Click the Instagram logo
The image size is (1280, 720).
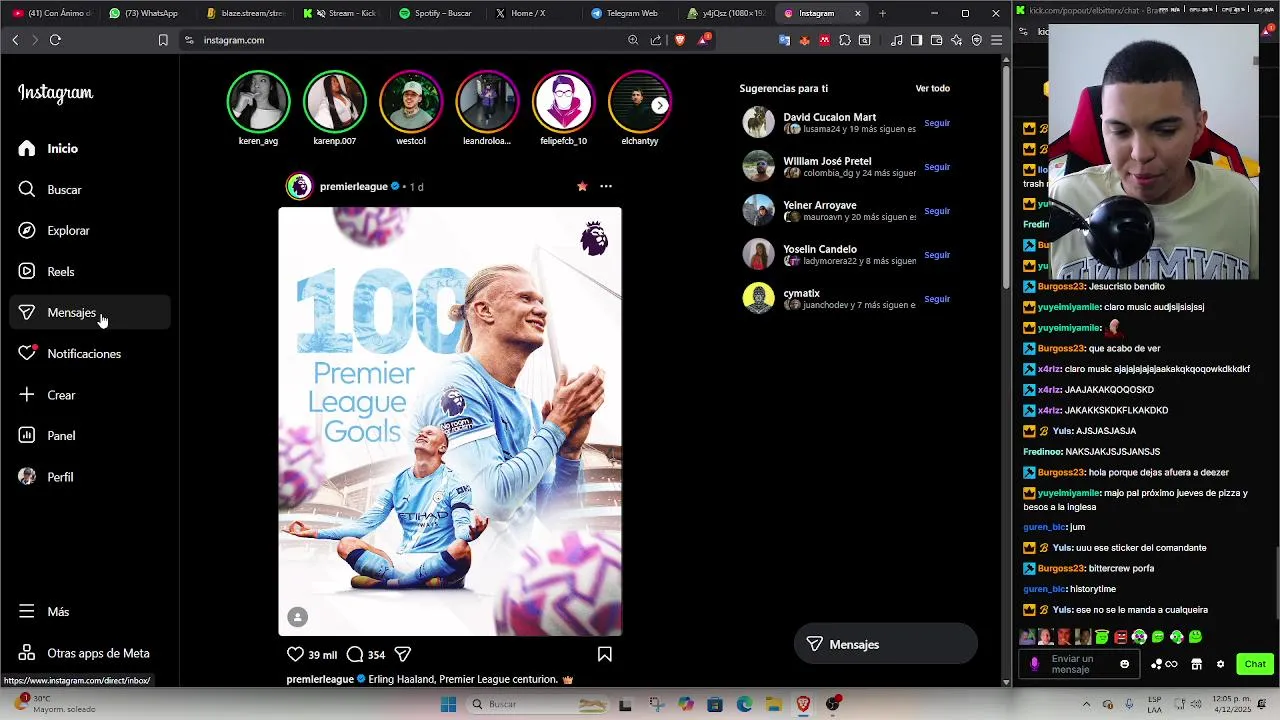(55, 93)
